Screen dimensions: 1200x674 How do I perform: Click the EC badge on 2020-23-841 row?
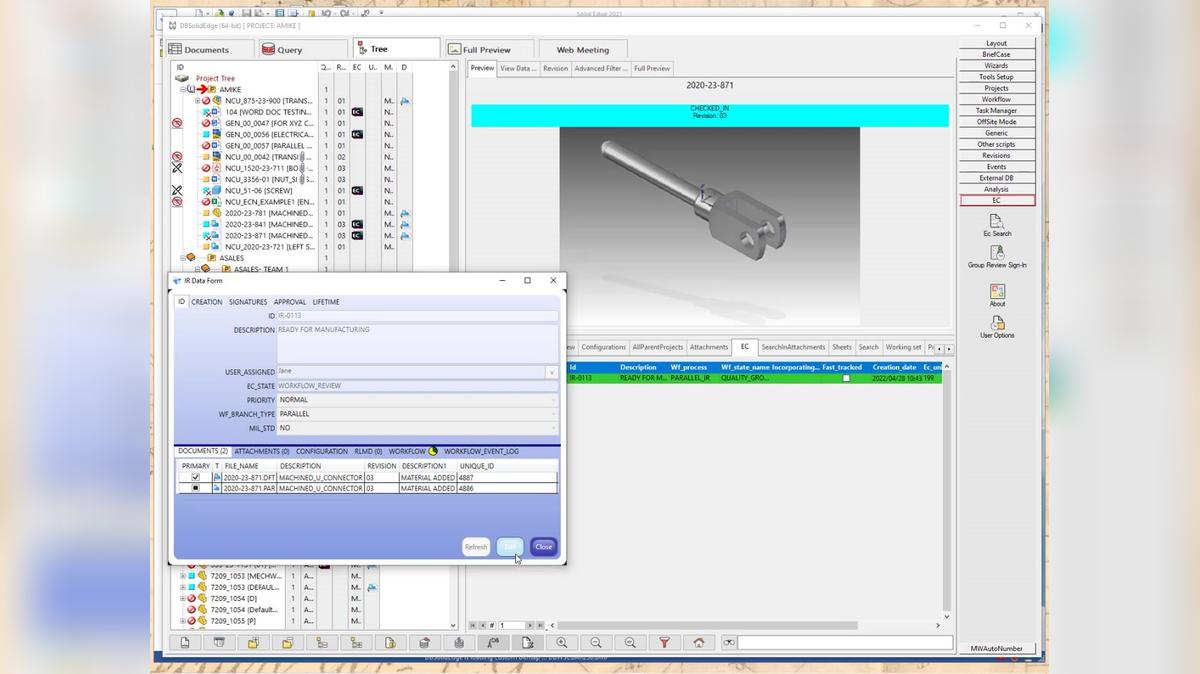coord(357,224)
